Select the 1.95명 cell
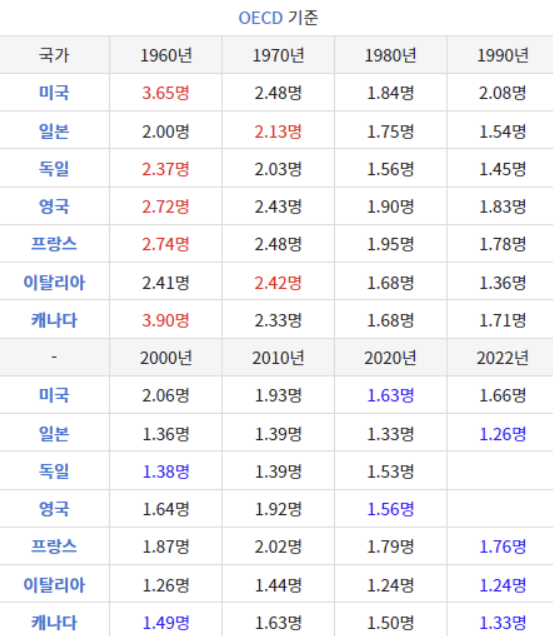 pyautogui.click(x=390, y=244)
